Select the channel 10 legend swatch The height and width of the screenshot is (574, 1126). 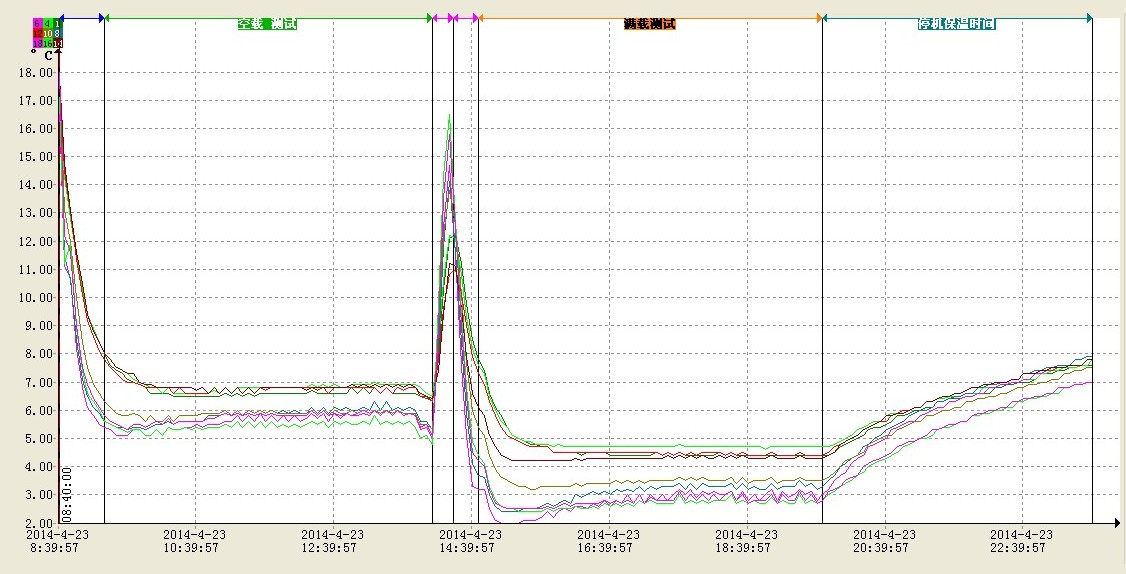coord(47,33)
